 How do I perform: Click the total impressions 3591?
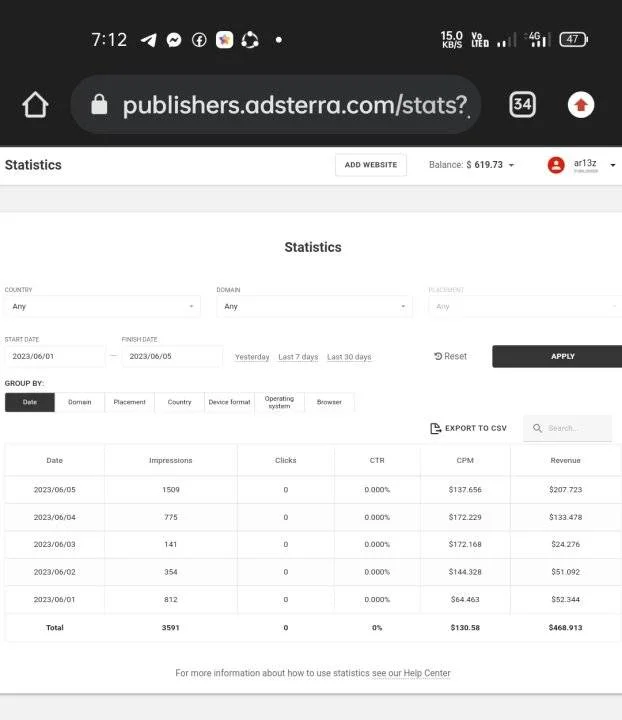coord(171,627)
